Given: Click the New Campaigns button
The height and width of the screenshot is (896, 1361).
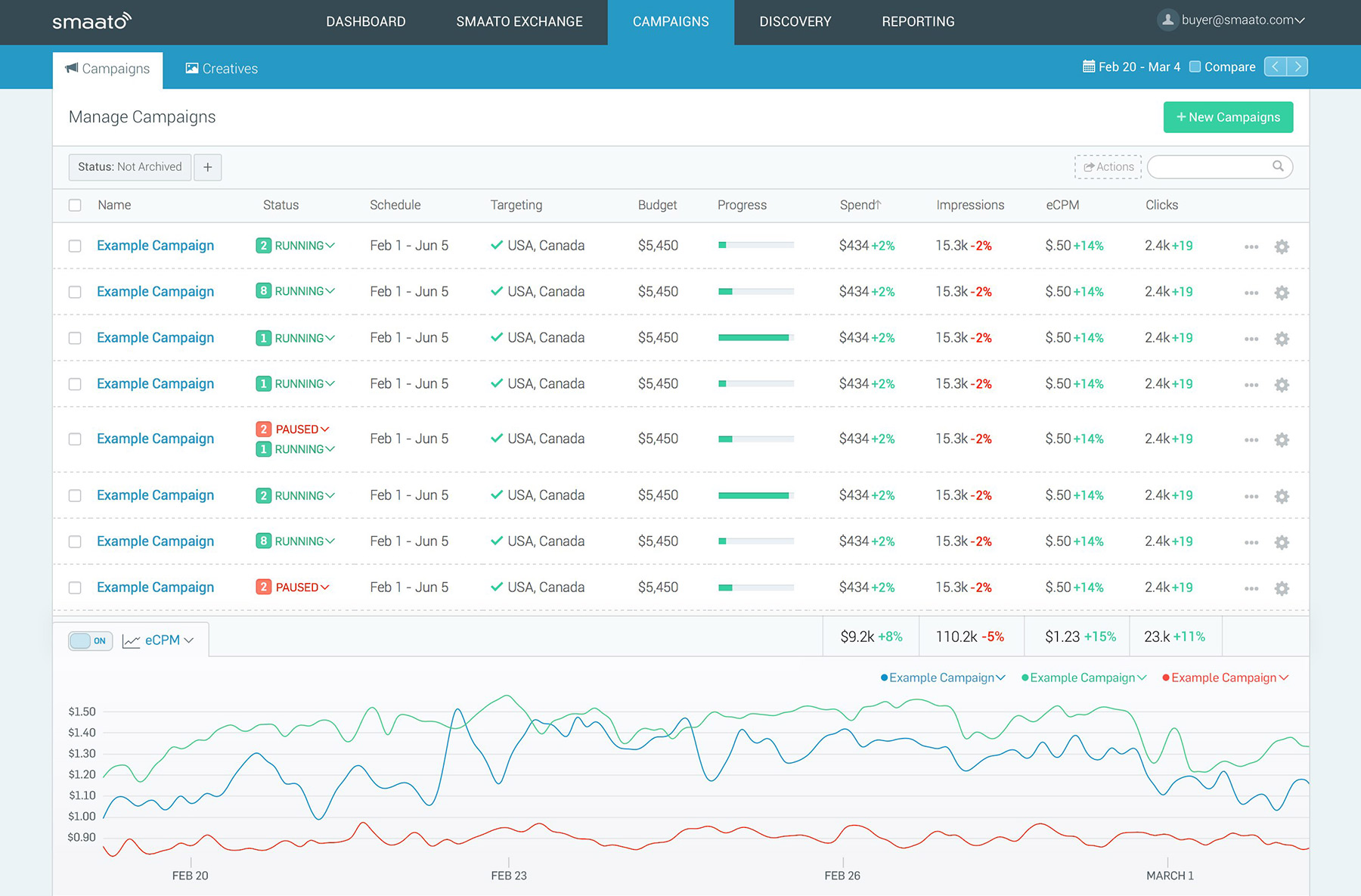Looking at the screenshot, I should tap(1228, 117).
